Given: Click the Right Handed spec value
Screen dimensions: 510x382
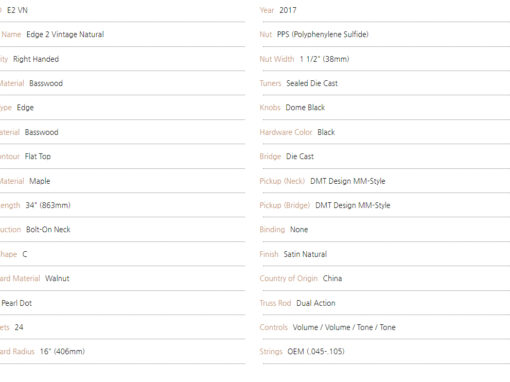Looking at the screenshot, I should [36, 59].
